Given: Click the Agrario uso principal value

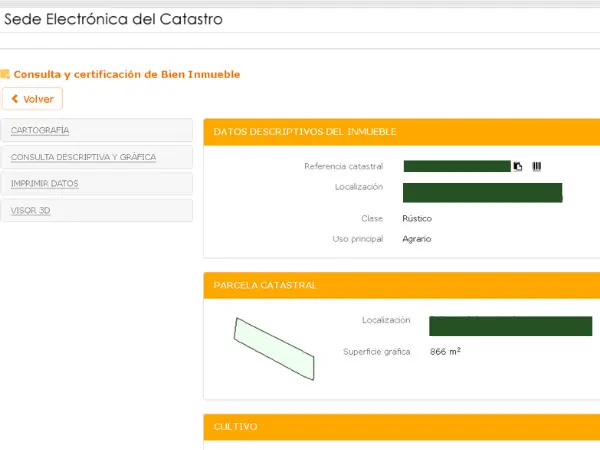Looking at the screenshot, I should [x=416, y=239].
